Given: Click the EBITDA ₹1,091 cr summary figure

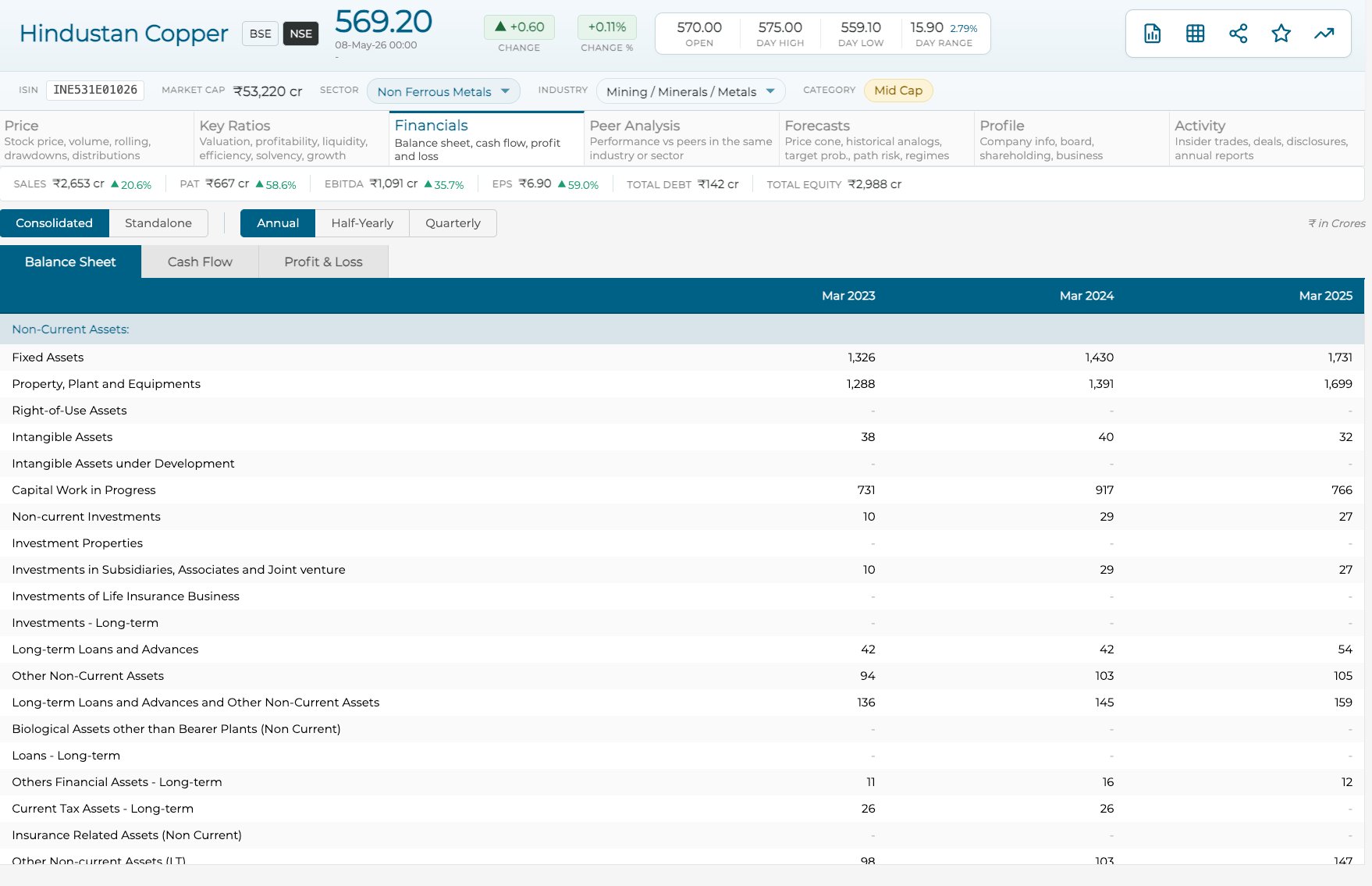Looking at the screenshot, I should coord(394,184).
